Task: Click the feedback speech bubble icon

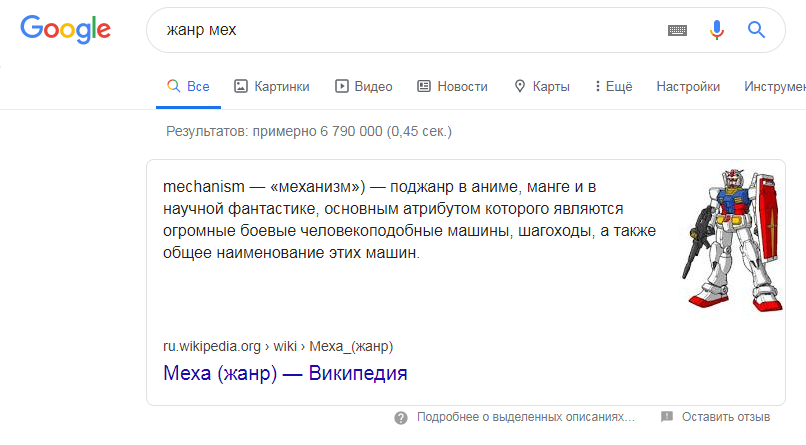Action: tap(667, 417)
